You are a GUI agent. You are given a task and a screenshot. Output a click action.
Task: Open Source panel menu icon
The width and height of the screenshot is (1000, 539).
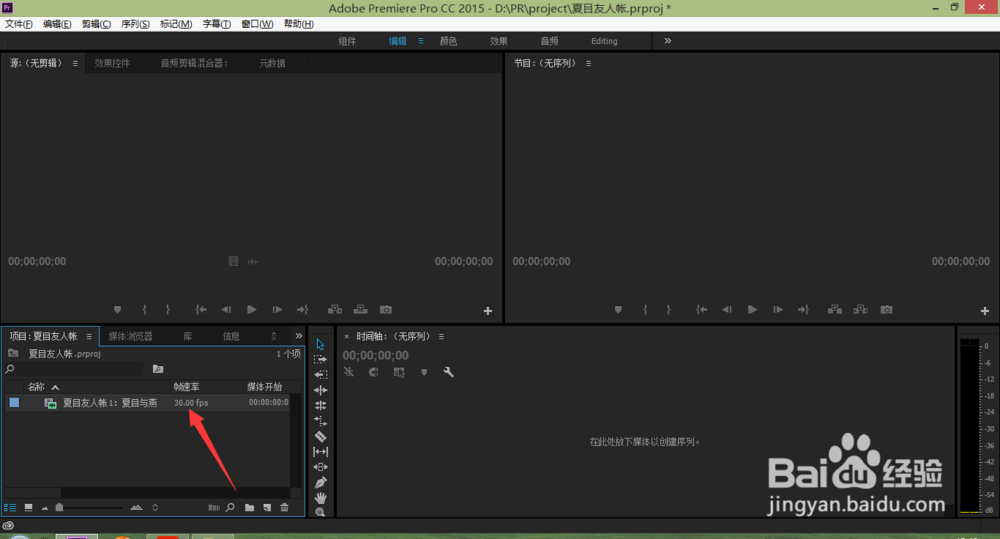pos(75,63)
